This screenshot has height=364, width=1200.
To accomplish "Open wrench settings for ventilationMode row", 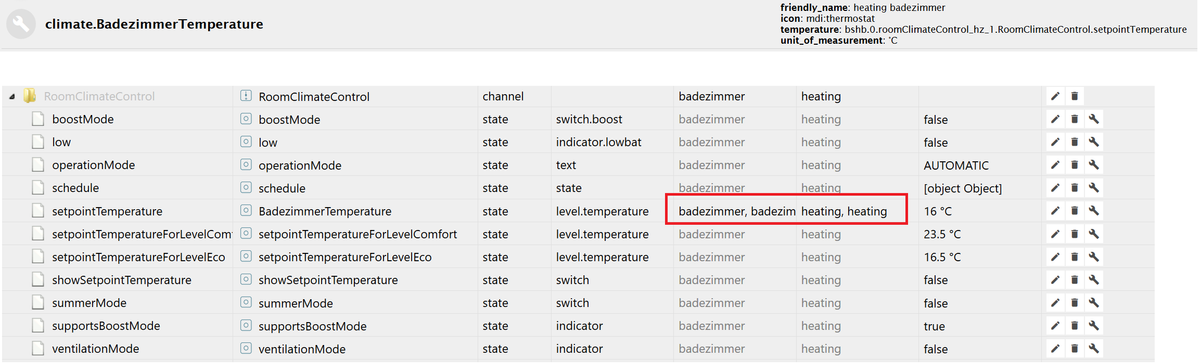I will click(1095, 349).
